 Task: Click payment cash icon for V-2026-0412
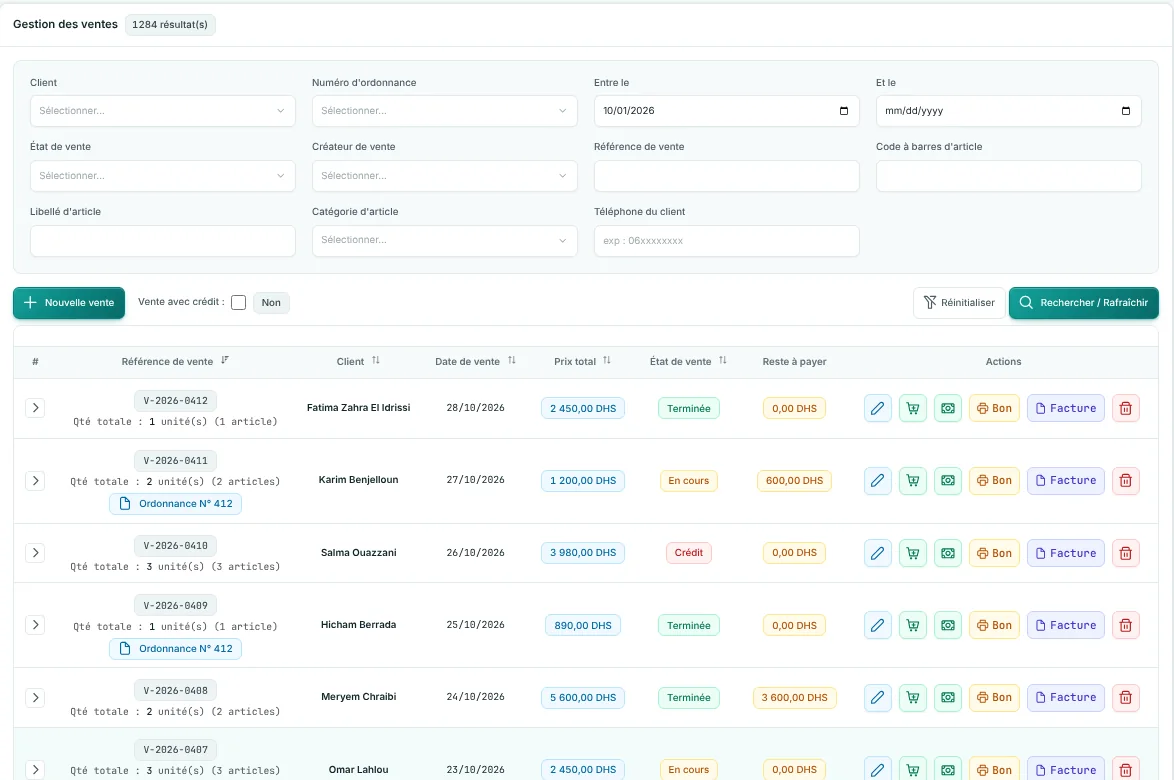click(948, 409)
